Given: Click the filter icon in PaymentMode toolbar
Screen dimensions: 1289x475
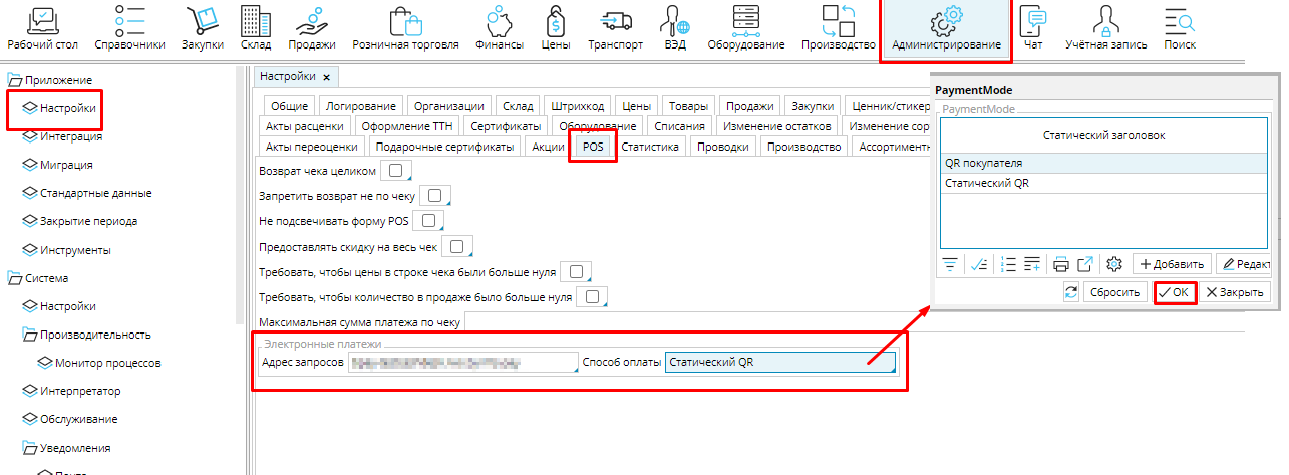Looking at the screenshot, I should [950, 264].
